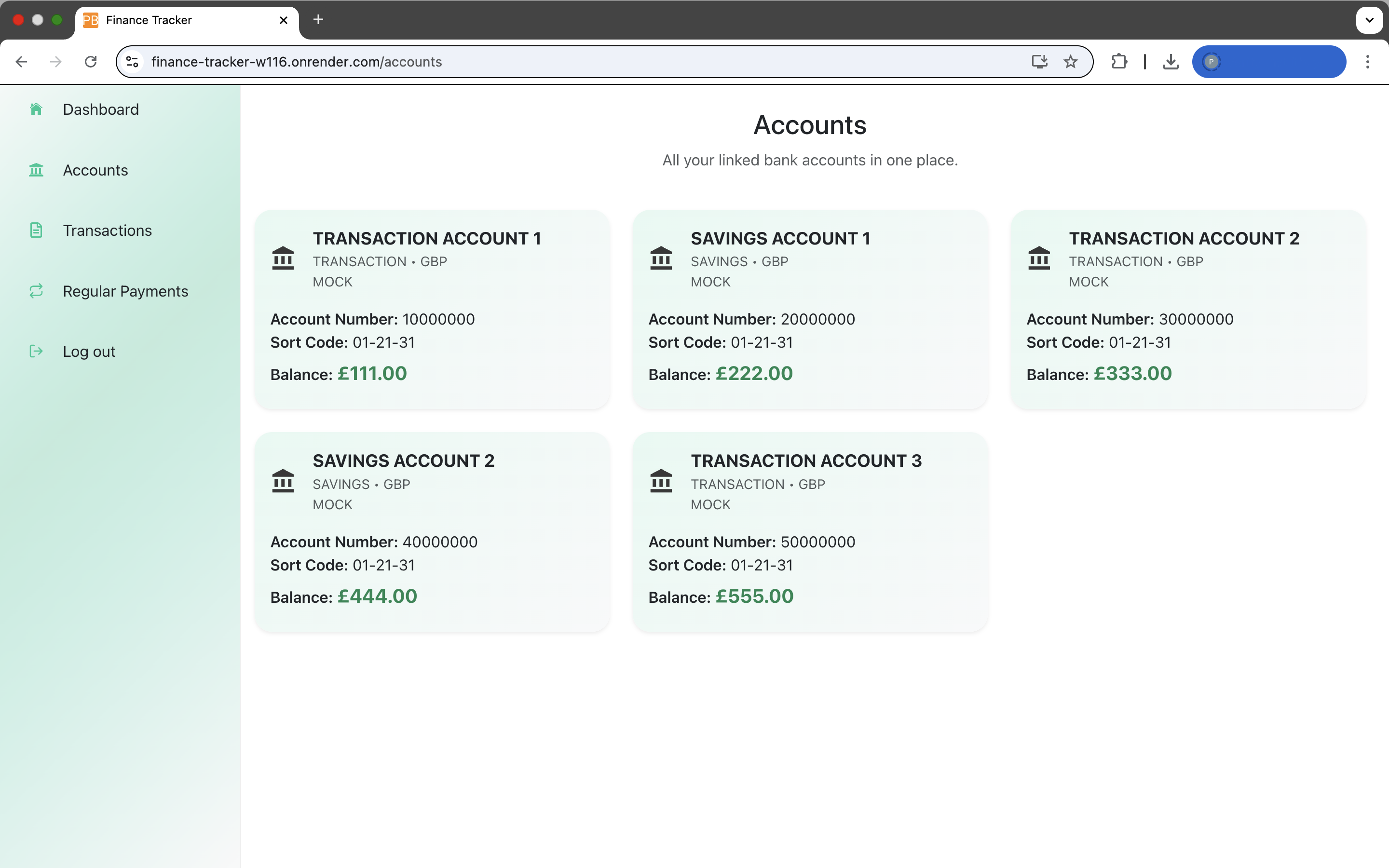Bookmark this page with the star icon
The height and width of the screenshot is (868, 1389).
click(x=1071, y=61)
